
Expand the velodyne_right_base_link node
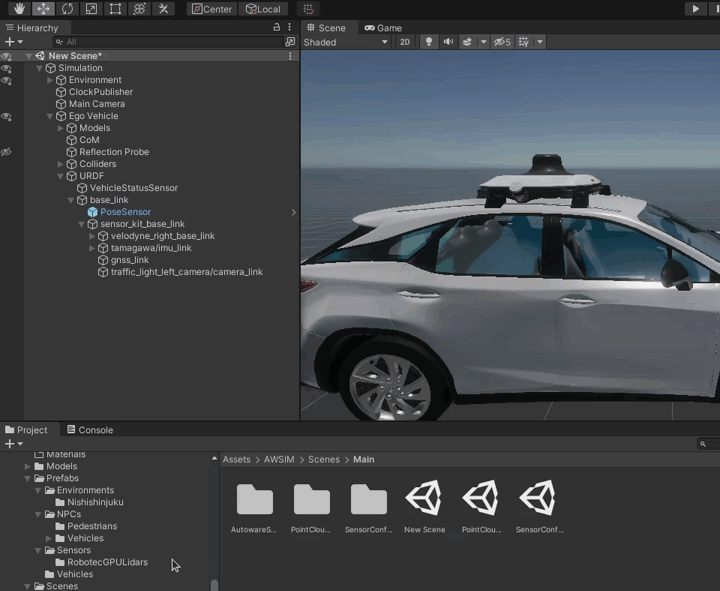[92, 236]
